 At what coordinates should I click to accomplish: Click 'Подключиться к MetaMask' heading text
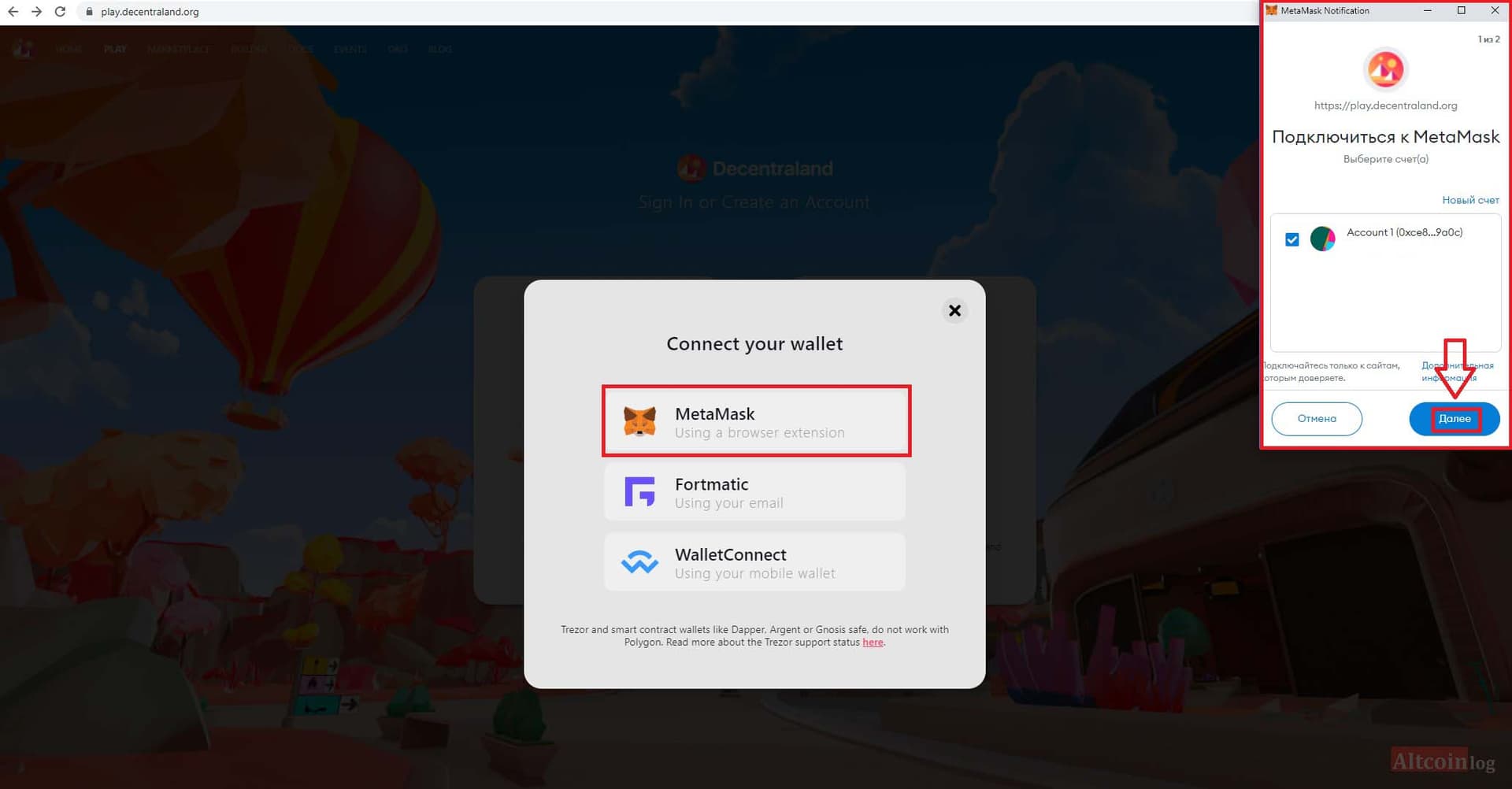tap(1385, 137)
